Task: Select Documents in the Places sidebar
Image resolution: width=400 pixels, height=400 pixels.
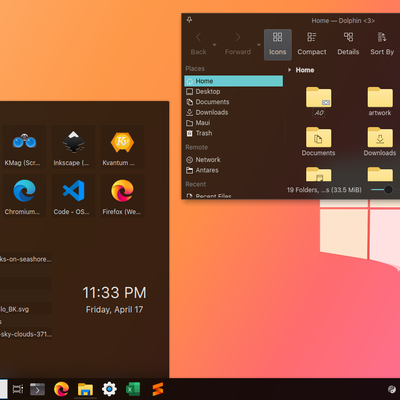Action: pyautogui.click(x=233, y=102)
